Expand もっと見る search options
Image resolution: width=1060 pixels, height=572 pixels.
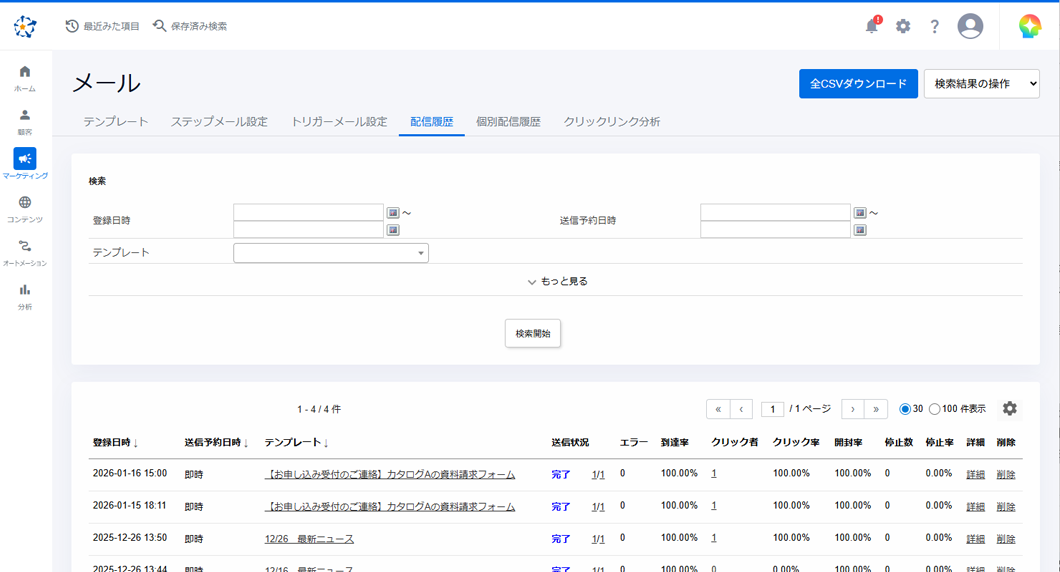[x=558, y=281]
